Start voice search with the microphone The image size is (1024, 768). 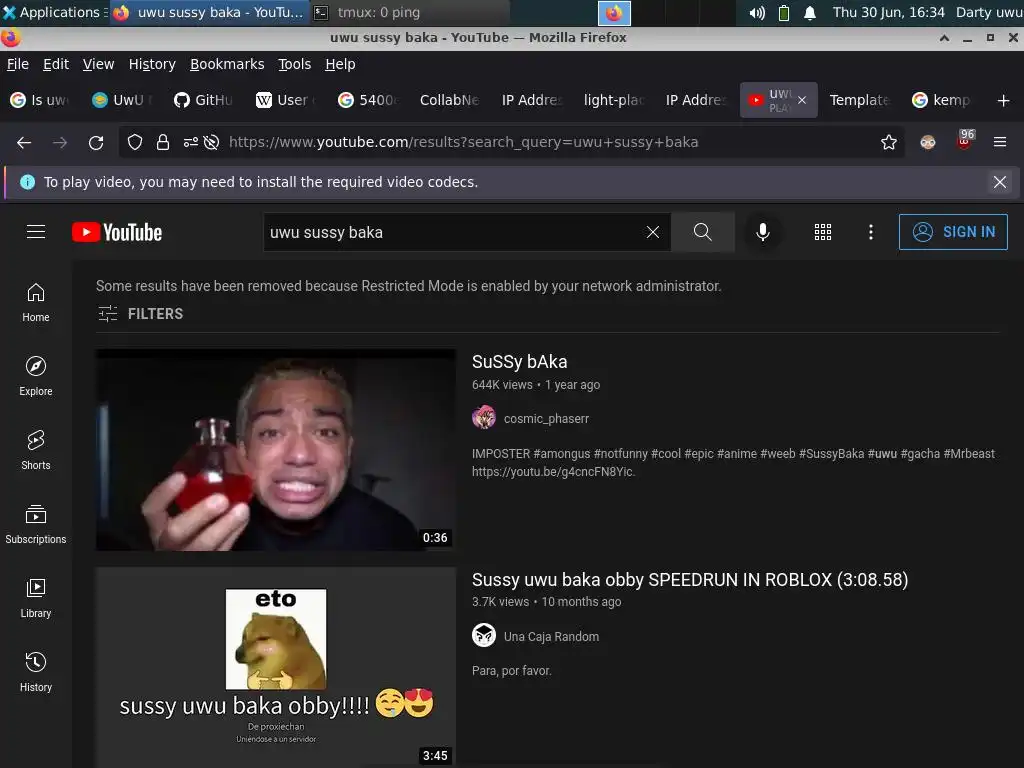[x=762, y=232]
